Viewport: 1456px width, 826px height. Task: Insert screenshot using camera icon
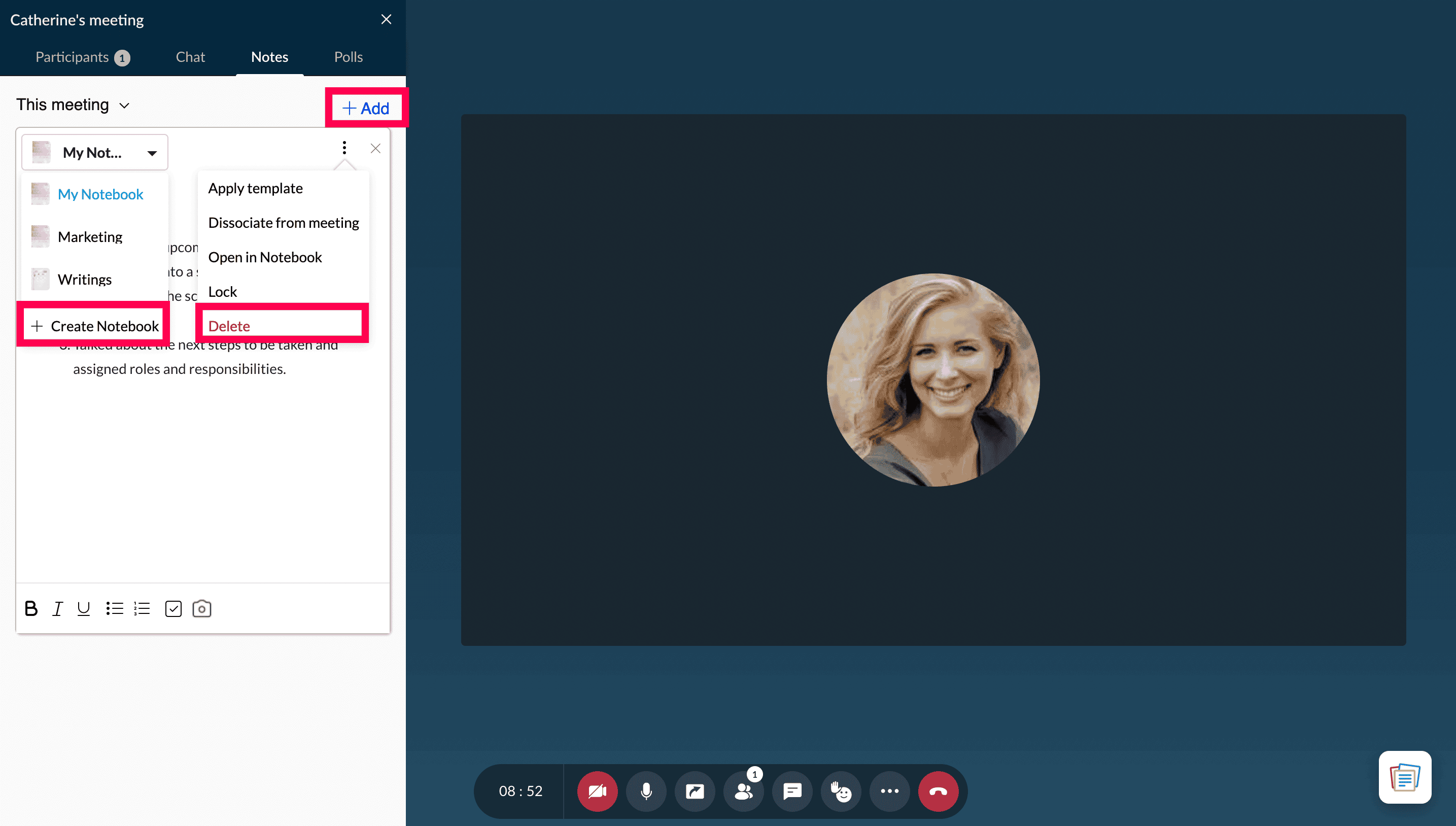point(202,609)
